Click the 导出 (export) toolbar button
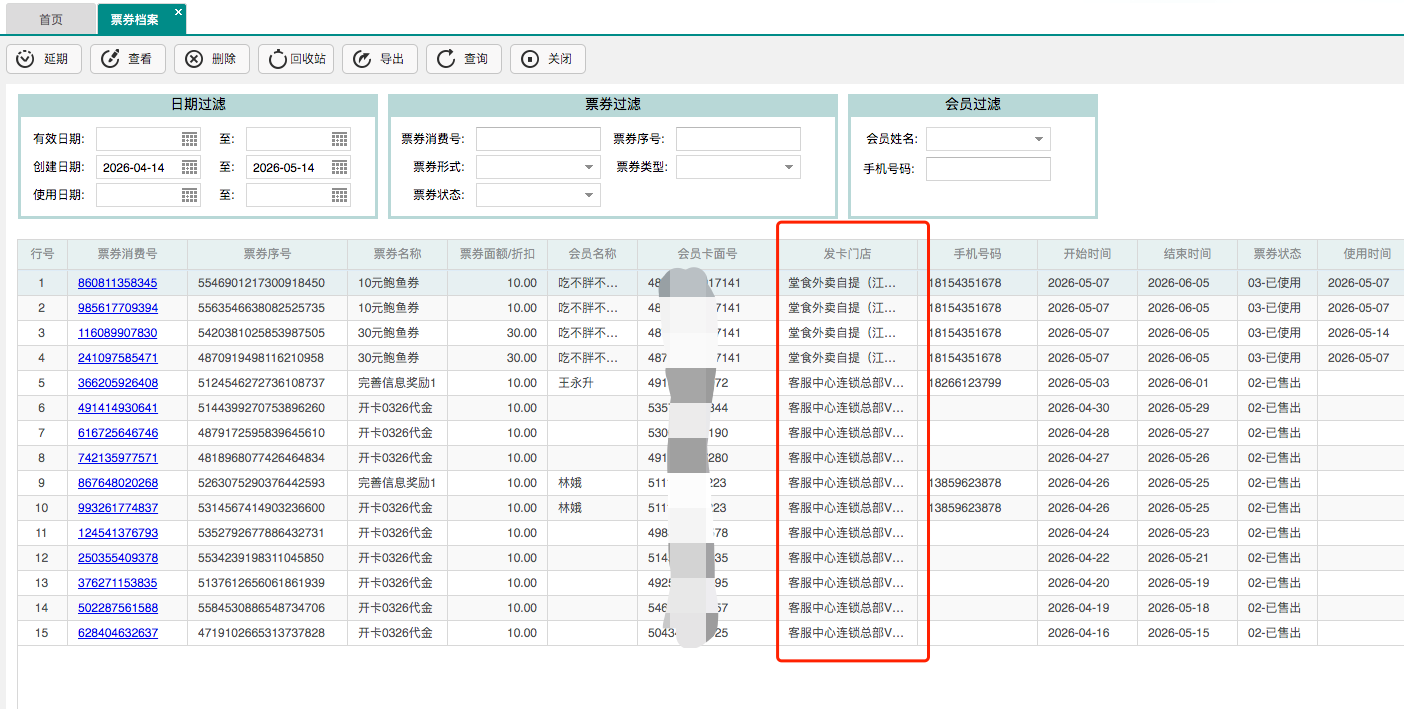The width and height of the screenshot is (1404, 709). pyautogui.click(x=380, y=59)
